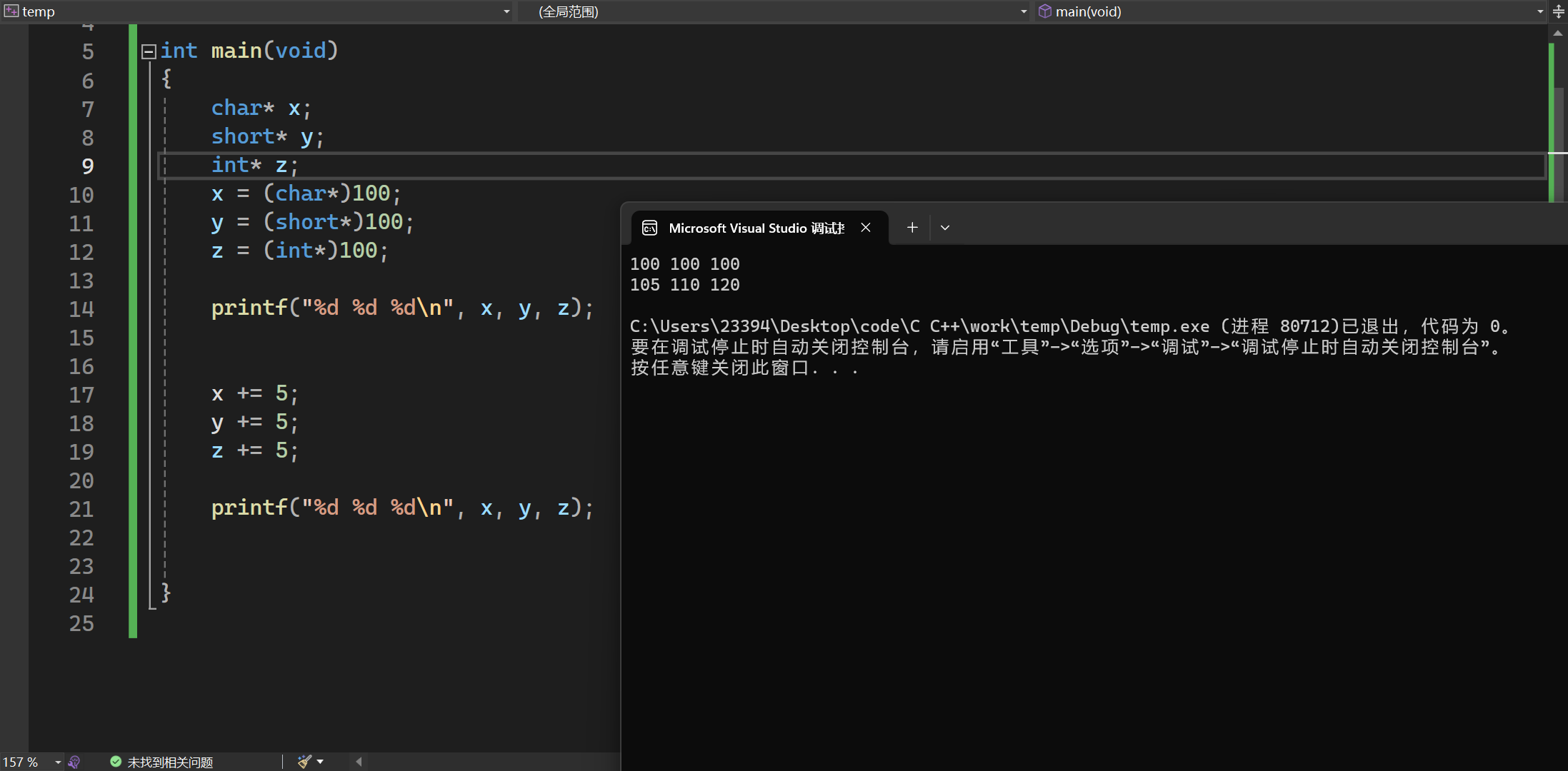This screenshot has height=771, width=1568.
Task: Click the vertical scrollbar up arrow
Action: [1558, 33]
